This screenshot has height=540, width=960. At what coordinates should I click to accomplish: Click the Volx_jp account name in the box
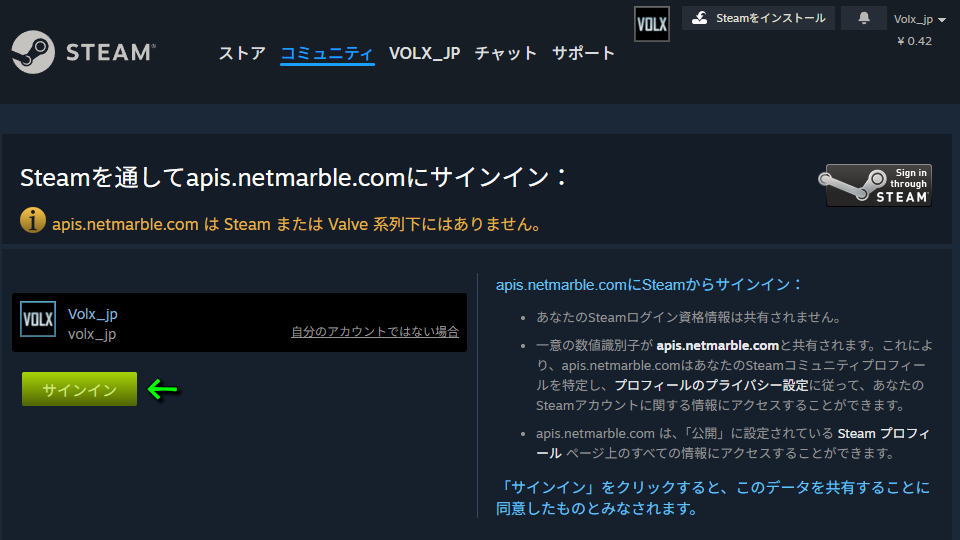click(93, 314)
